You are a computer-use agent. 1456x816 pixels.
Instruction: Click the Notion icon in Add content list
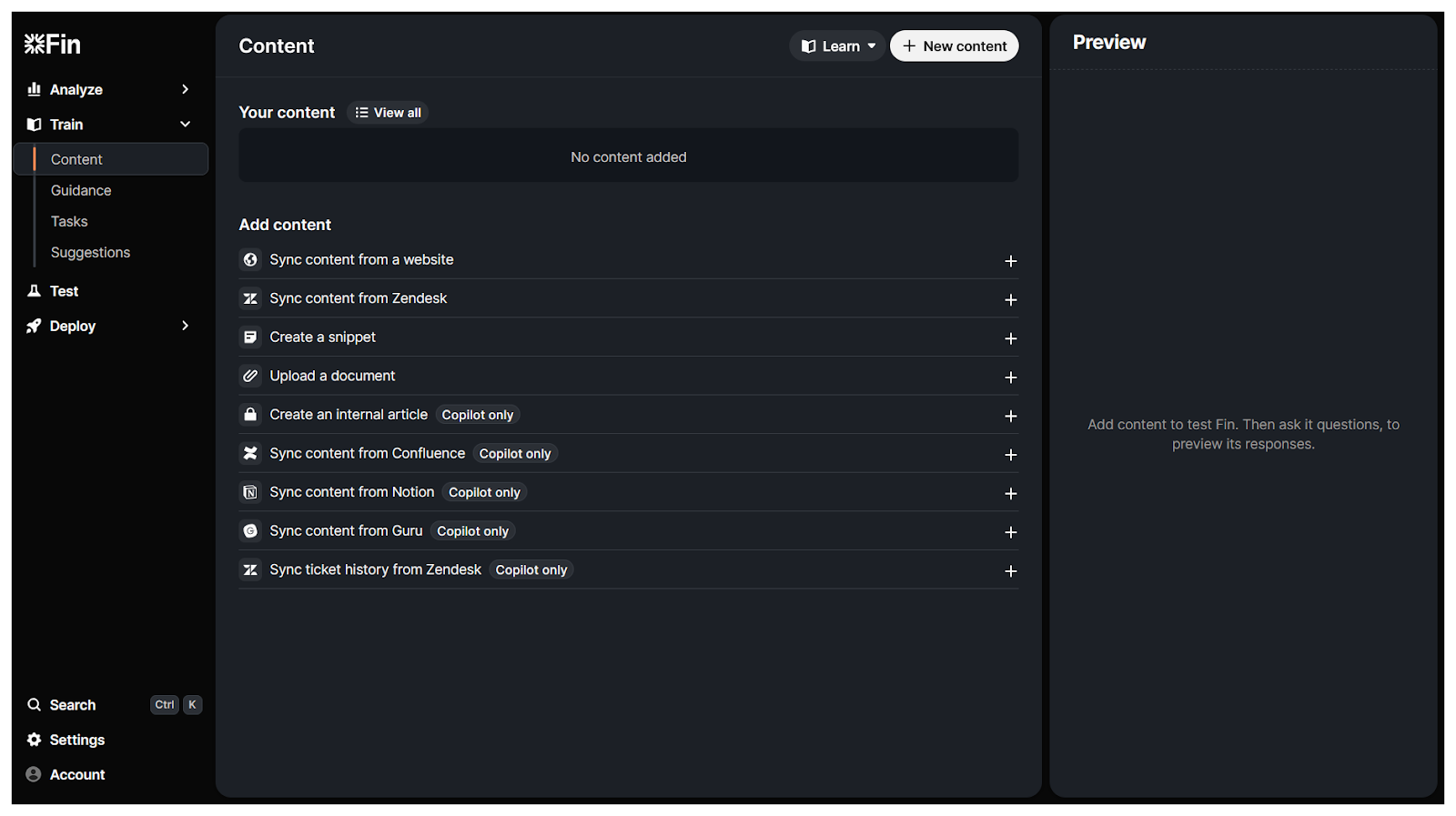click(x=250, y=492)
